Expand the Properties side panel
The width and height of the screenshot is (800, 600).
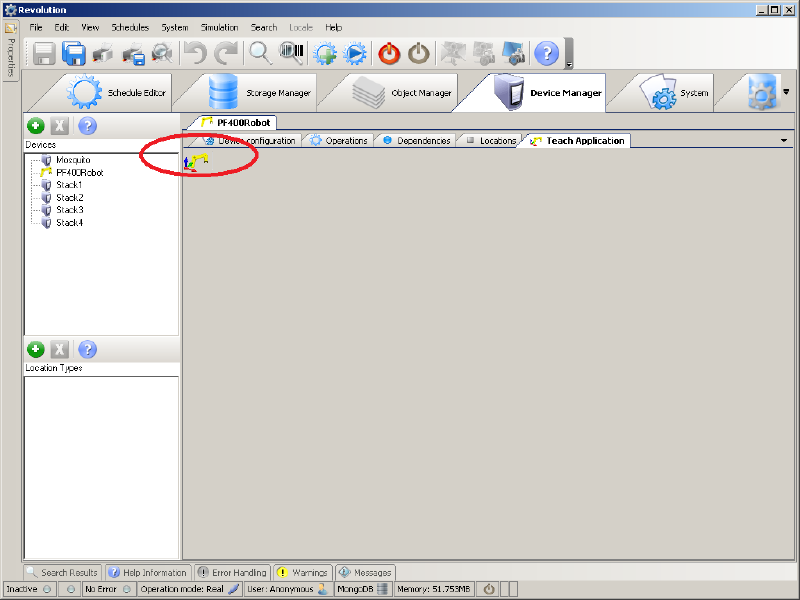11,50
